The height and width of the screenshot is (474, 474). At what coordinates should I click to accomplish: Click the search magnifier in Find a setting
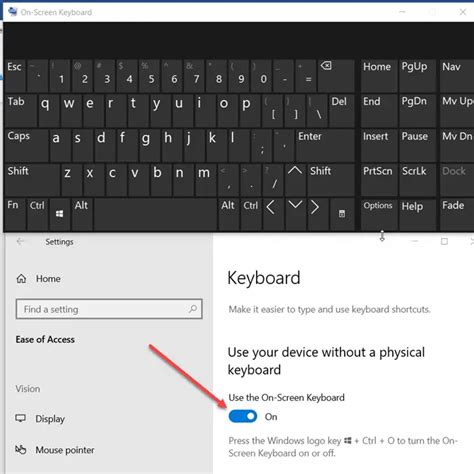193,309
